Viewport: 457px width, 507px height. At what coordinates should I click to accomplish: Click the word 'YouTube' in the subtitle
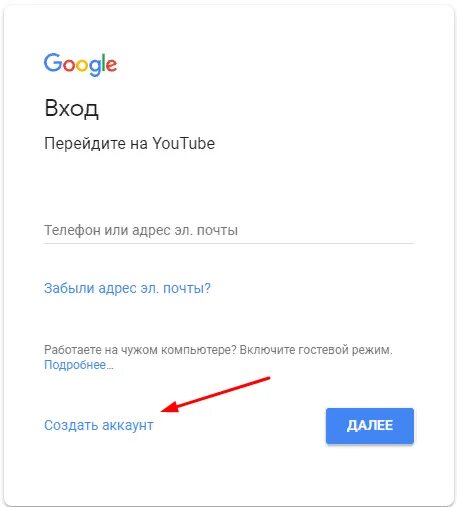pyautogui.click(x=184, y=143)
